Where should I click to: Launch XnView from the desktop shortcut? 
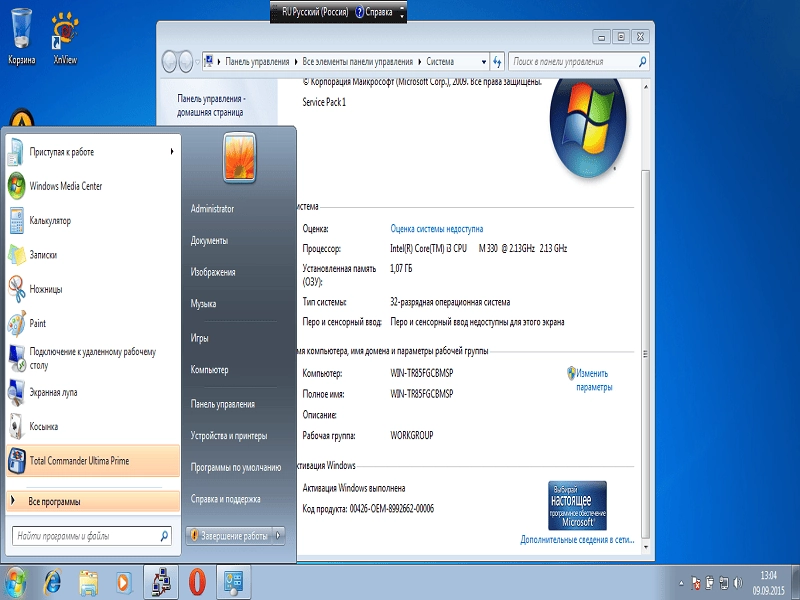(65, 37)
